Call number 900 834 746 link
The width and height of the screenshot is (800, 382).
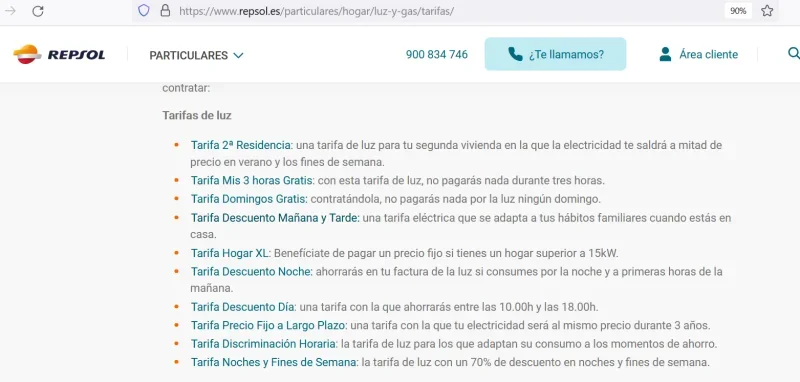coord(437,55)
